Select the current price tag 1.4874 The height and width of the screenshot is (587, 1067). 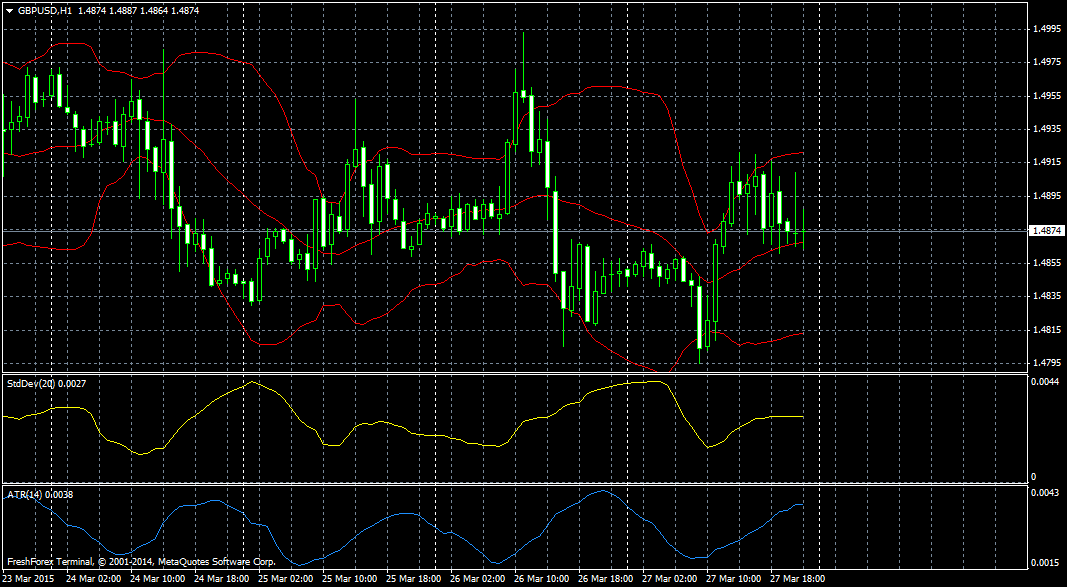(1047, 230)
